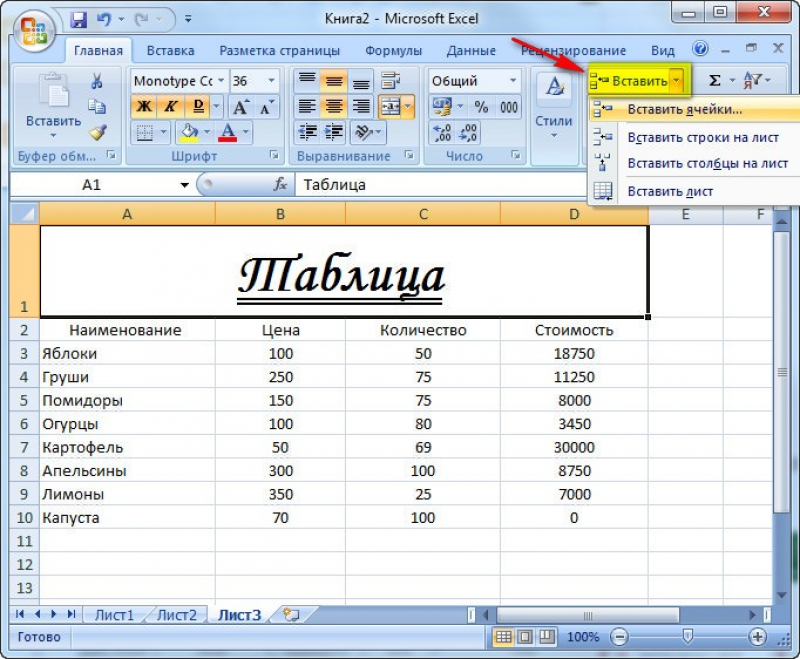
Task: Choose Вставить ячейки menu item
Action: (694, 109)
